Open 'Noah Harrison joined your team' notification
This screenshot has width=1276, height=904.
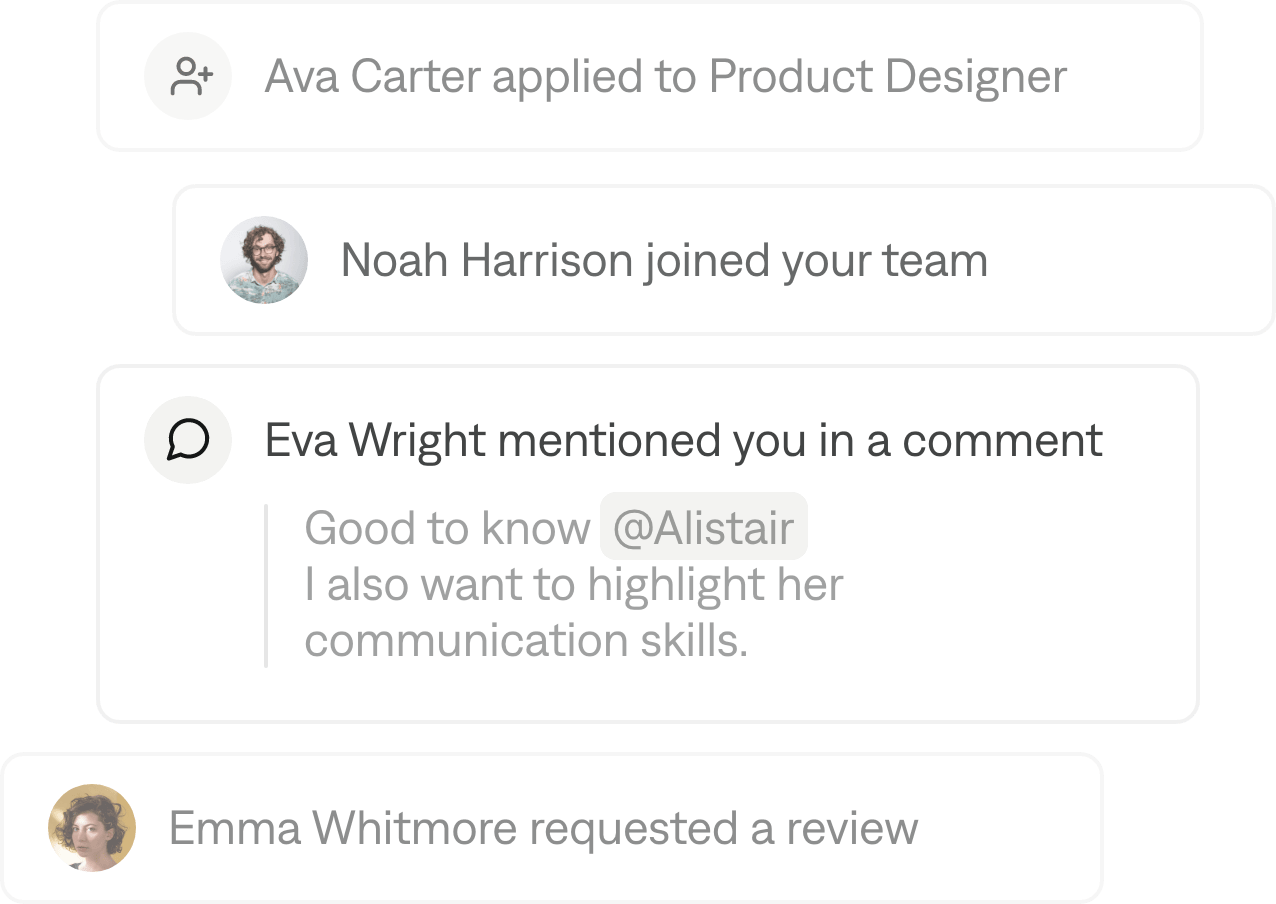click(664, 260)
